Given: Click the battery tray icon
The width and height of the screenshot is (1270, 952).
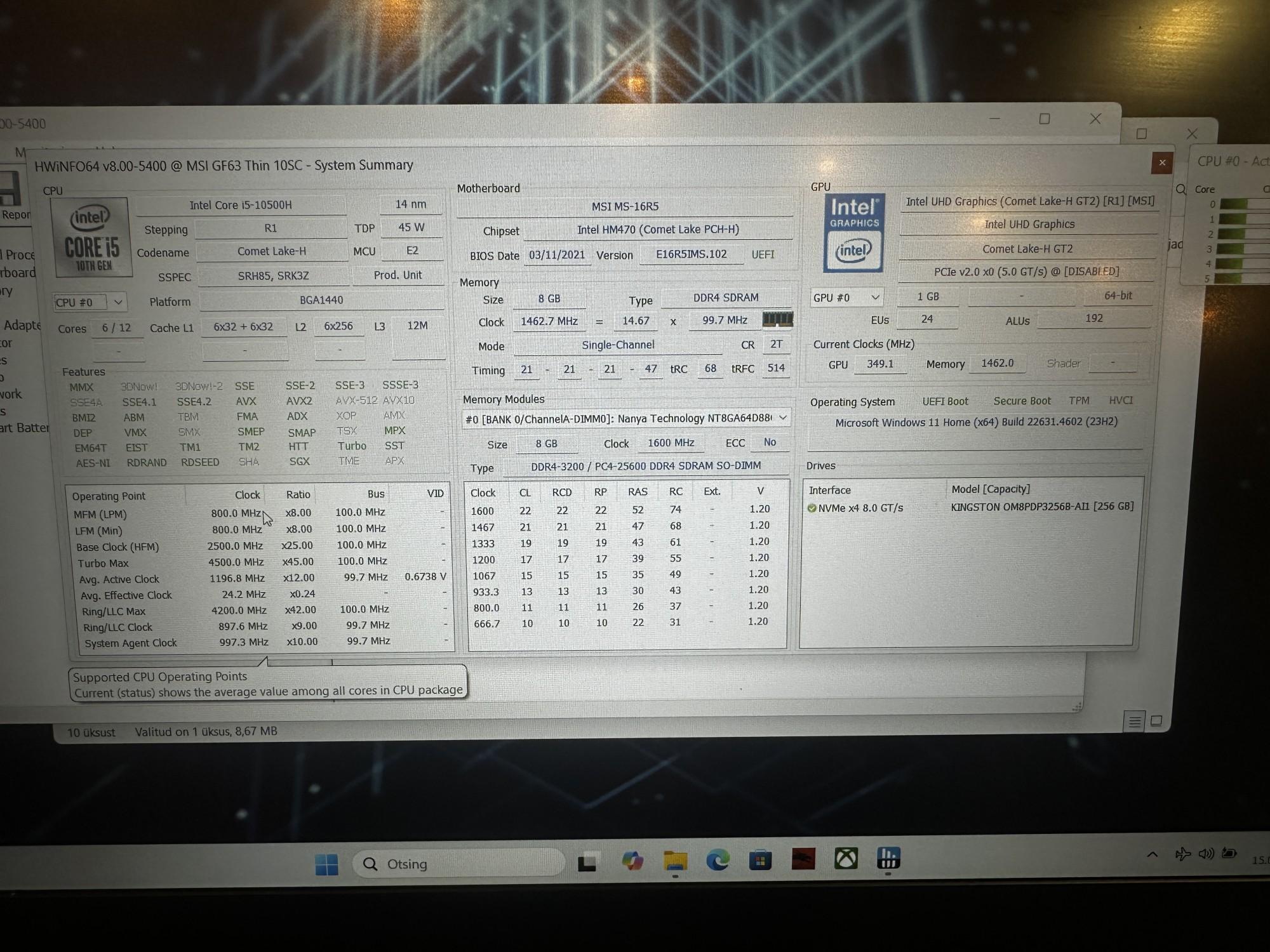Looking at the screenshot, I should pyautogui.click(x=1230, y=853).
